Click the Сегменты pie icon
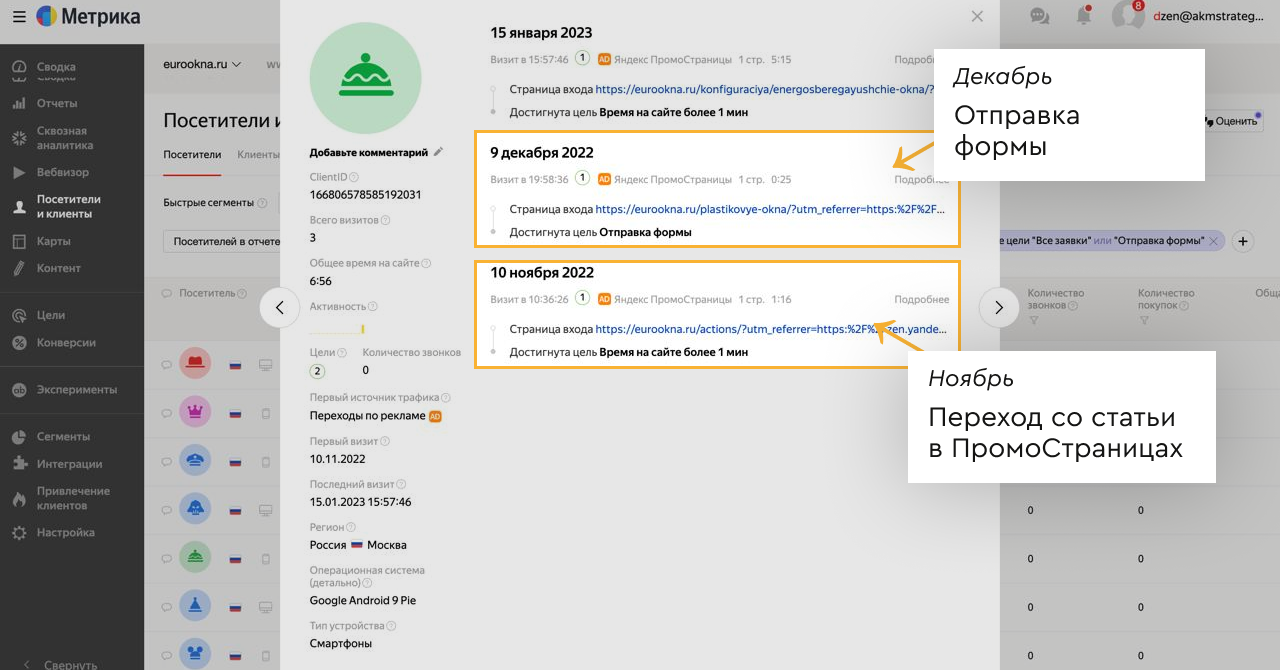This screenshot has width=1280, height=670. (18, 436)
